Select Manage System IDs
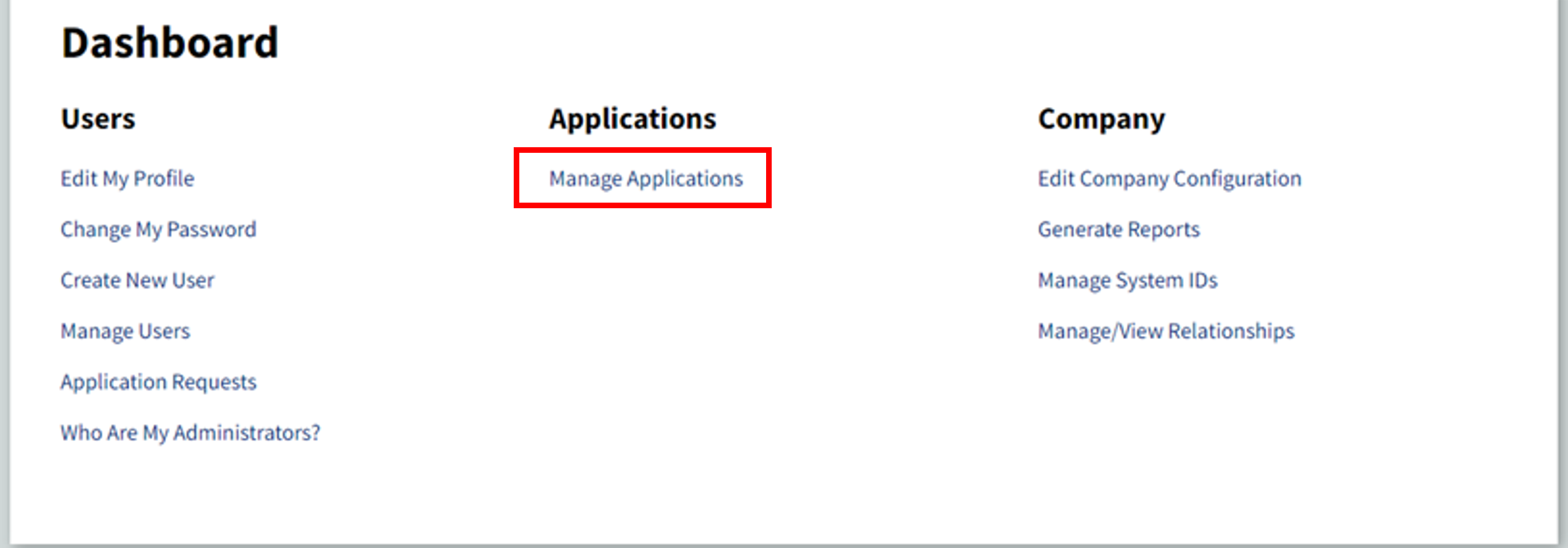Screen dimensions: 1568x548 tap(1127, 282)
